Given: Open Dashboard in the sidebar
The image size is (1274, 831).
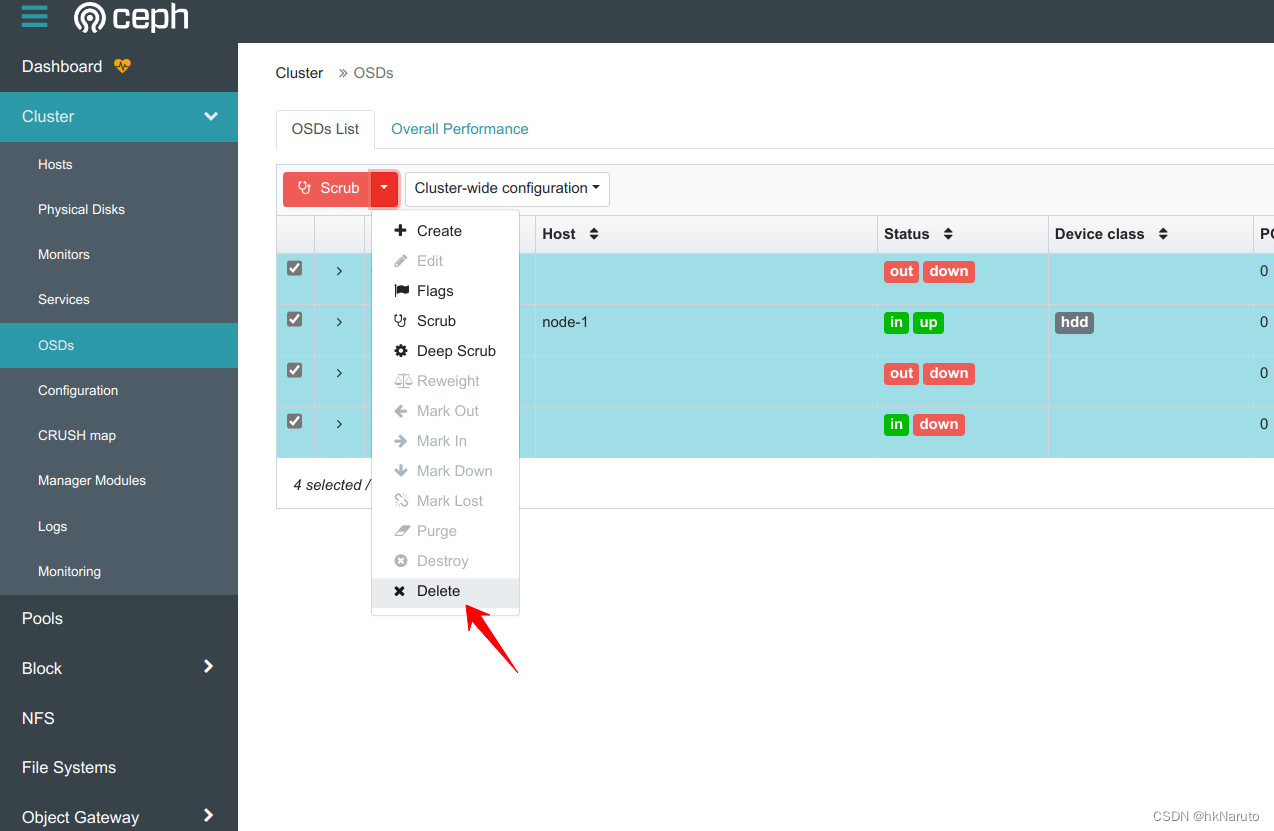Looking at the screenshot, I should [119, 67].
